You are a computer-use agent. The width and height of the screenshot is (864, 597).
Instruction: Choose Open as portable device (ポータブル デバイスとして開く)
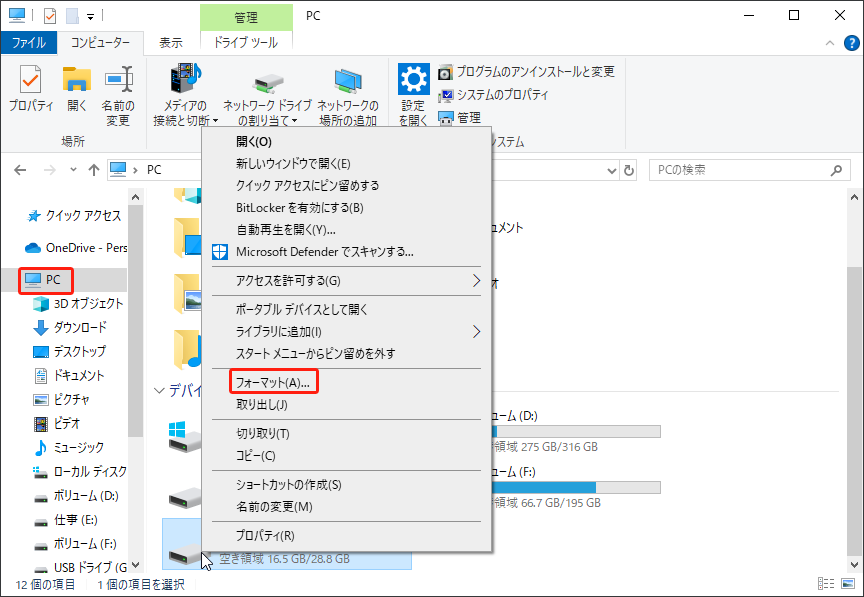pos(347,309)
